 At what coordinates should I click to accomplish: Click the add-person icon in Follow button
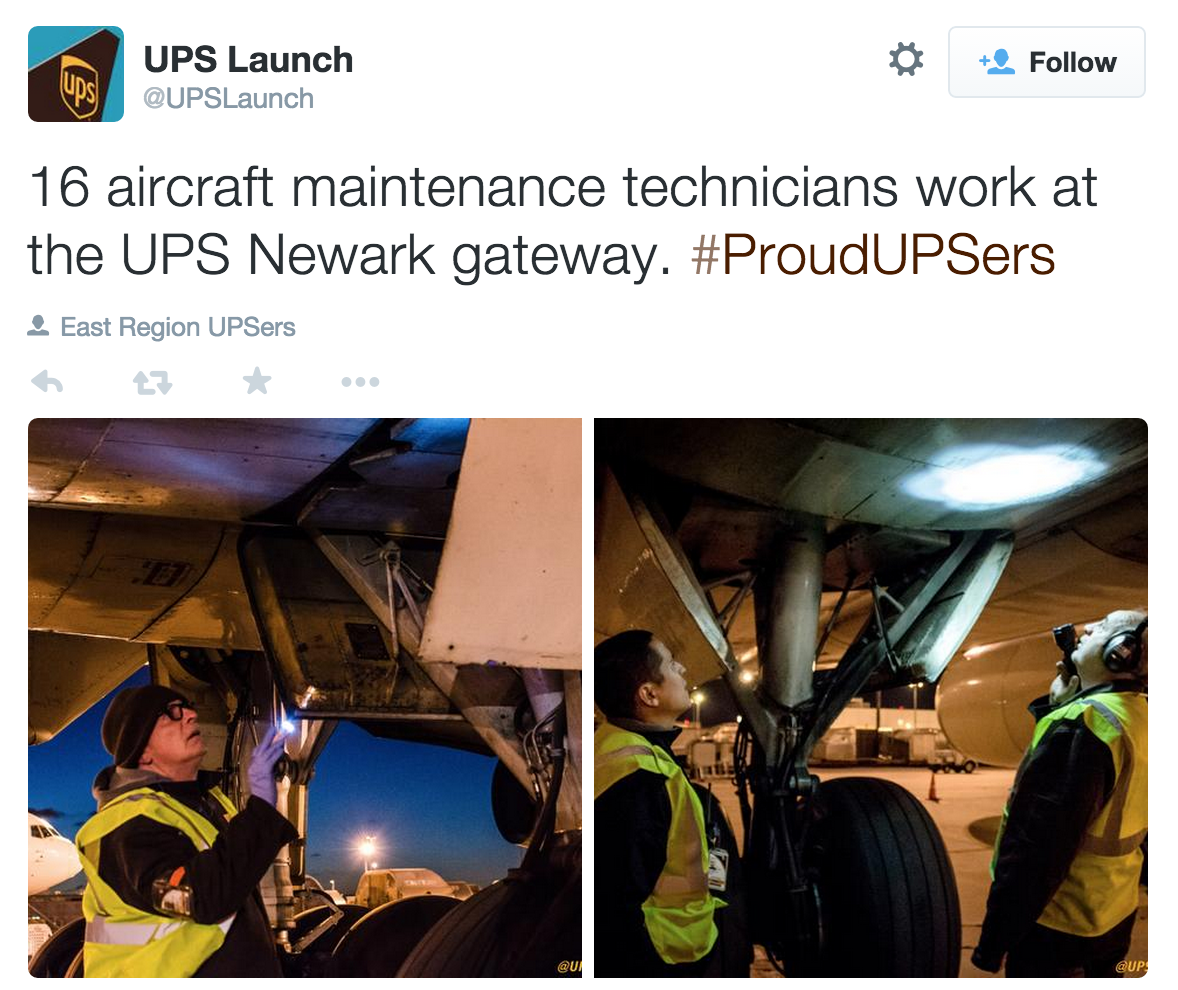(996, 62)
